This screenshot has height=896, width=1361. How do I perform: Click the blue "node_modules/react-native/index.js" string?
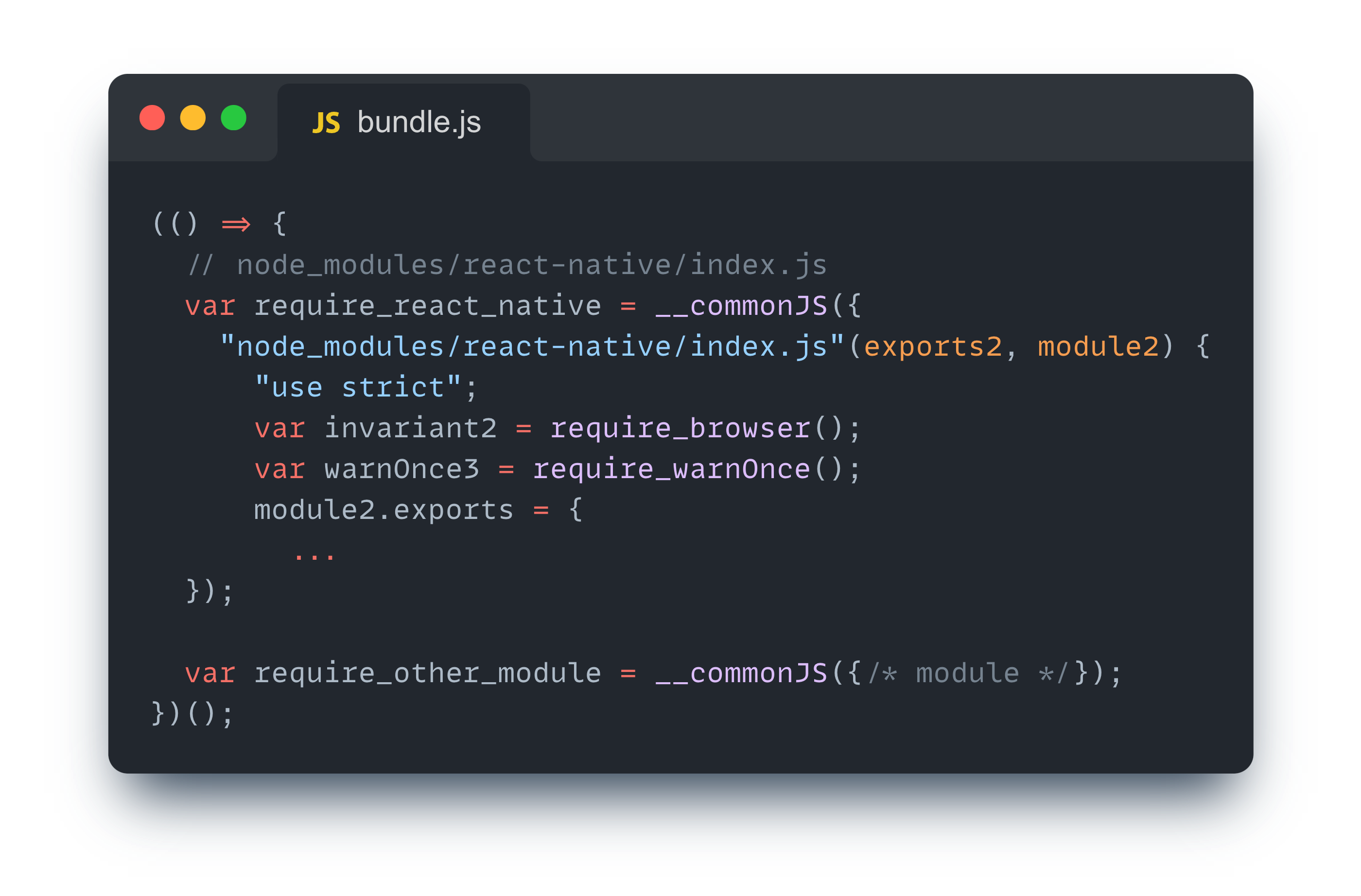click(532, 347)
